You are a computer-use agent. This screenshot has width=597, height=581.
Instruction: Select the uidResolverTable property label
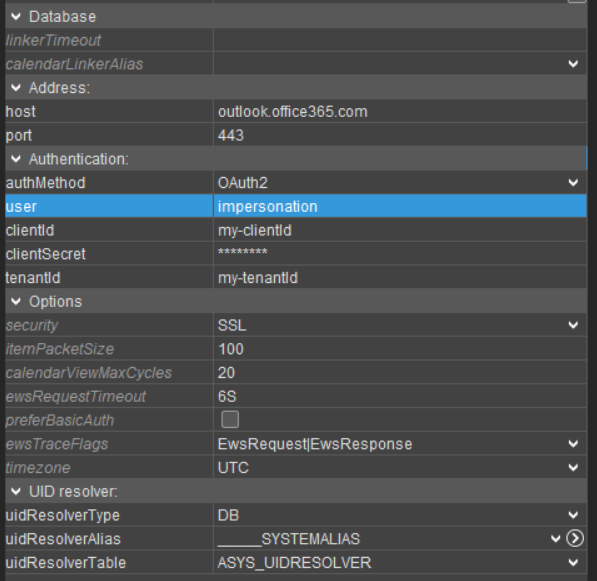click(x=65, y=563)
